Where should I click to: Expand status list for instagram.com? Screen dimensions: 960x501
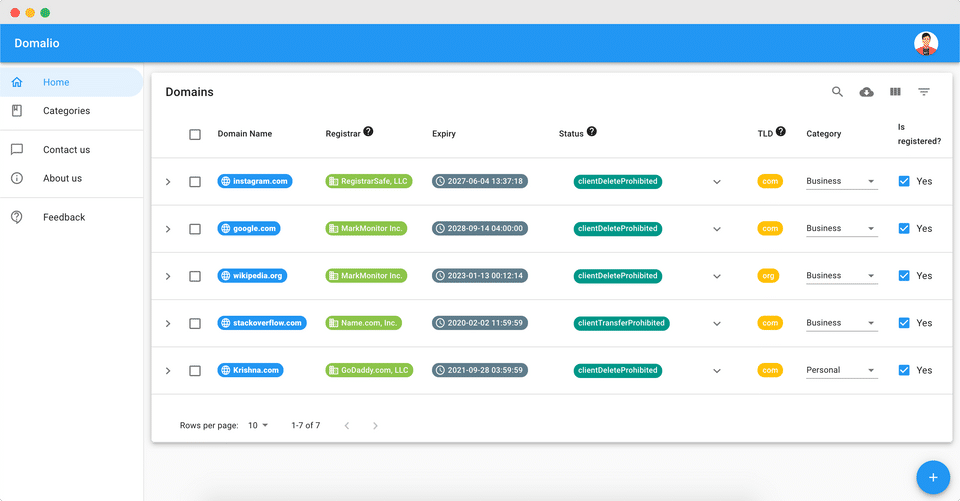pyautogui.click(x=717, y=182)
